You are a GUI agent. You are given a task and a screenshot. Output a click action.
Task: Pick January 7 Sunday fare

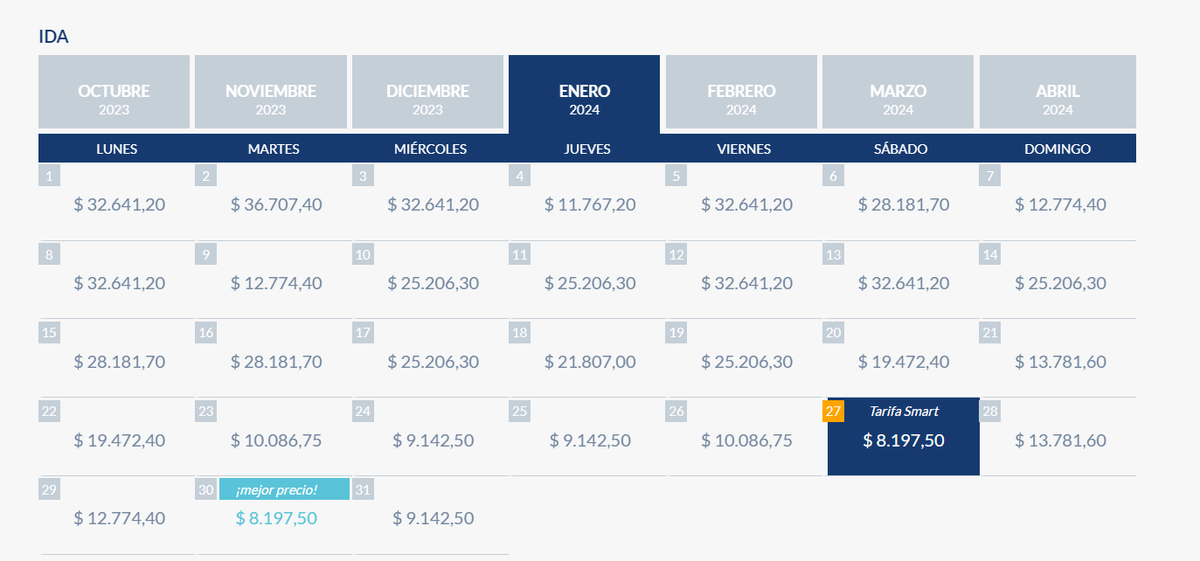tap(1060, 205)
